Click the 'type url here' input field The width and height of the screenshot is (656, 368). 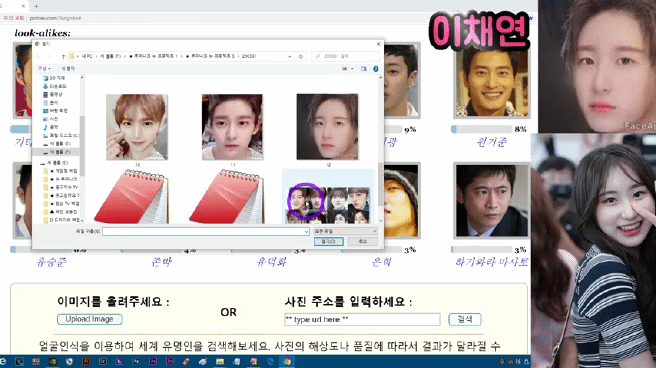pos(362,319)
